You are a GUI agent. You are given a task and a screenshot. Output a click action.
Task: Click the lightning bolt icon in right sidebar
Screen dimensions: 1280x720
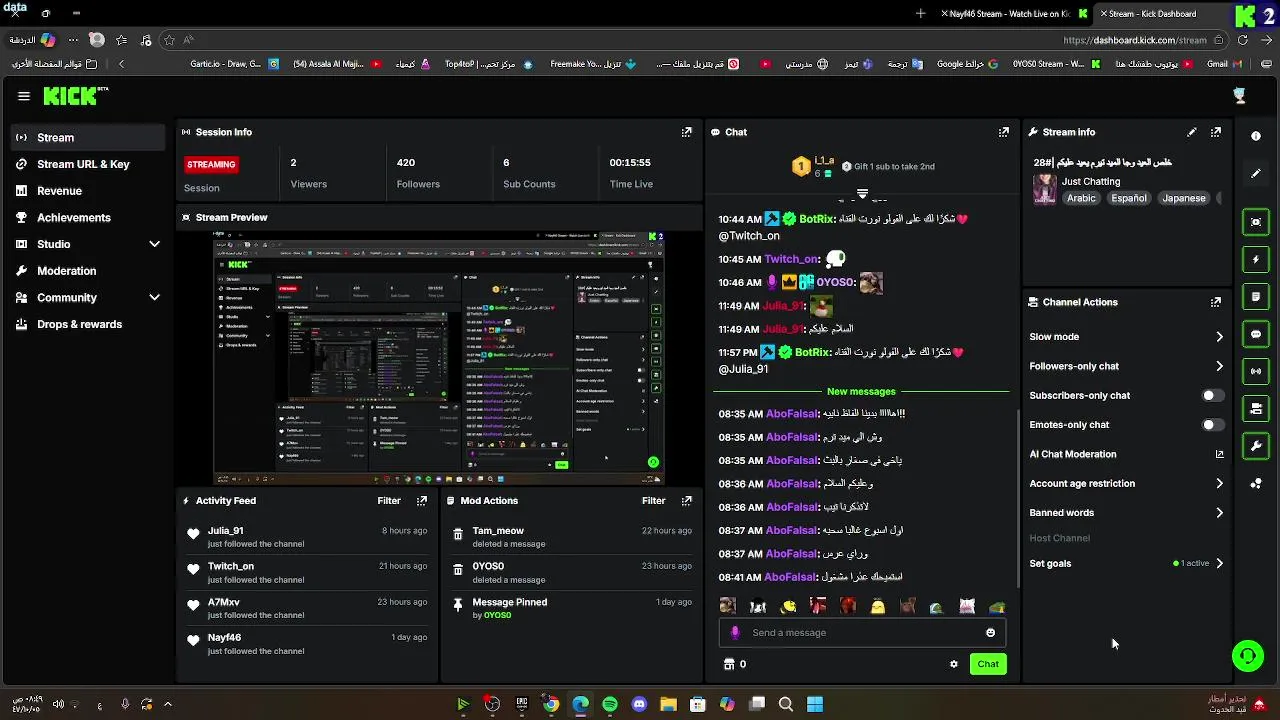click(x=1256, y=260)
